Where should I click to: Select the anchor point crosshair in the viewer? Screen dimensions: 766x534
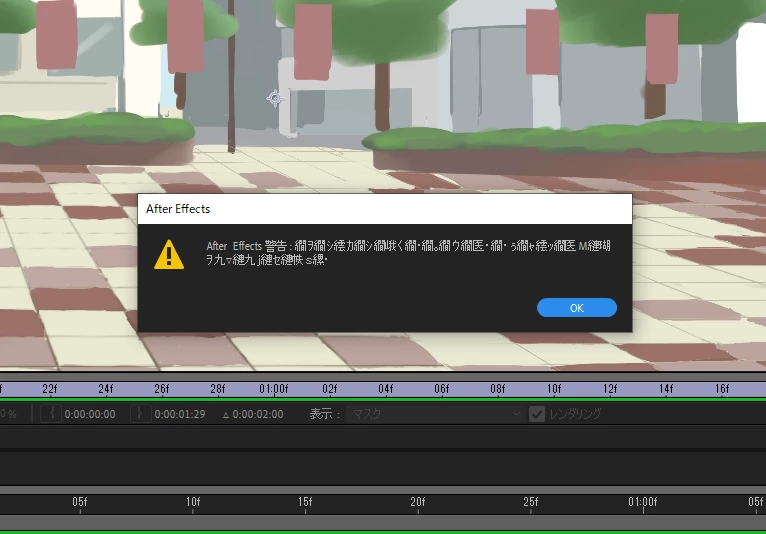coord(275,98)
